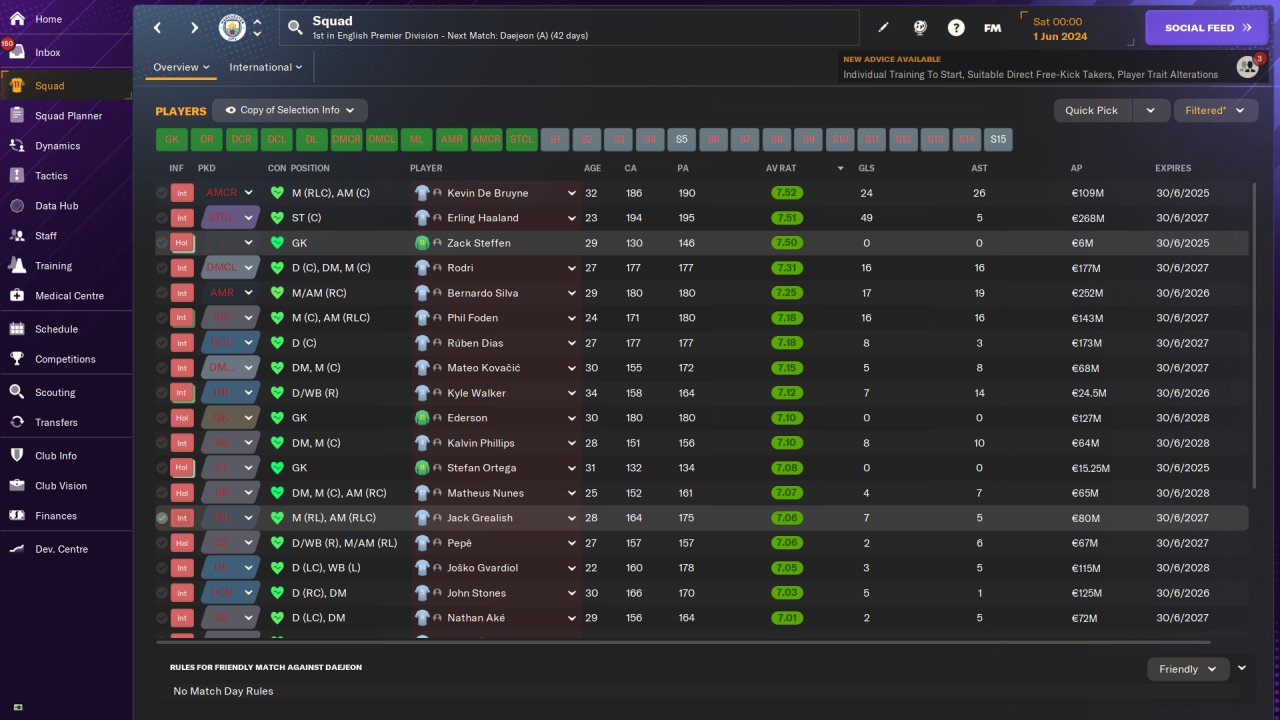Sort the table by AV RAT column
Screen dimensions: 1280x720
[781, 168]
